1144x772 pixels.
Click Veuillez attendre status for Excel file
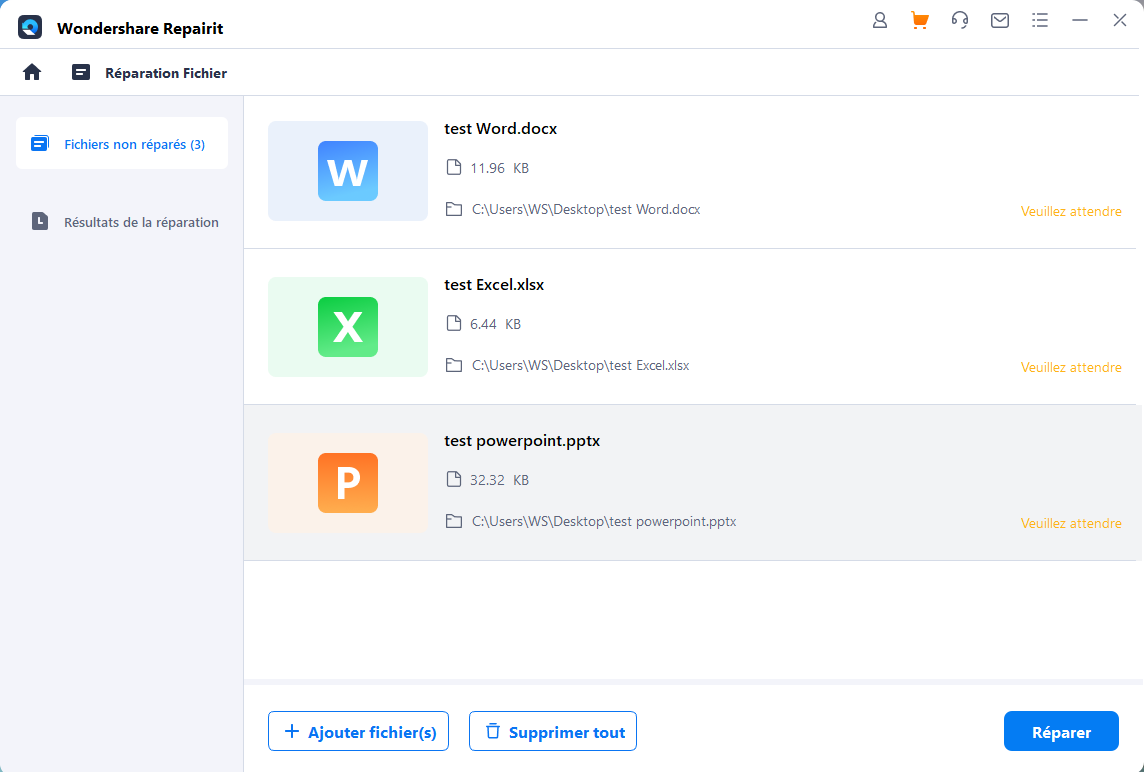pos(1071,367)
